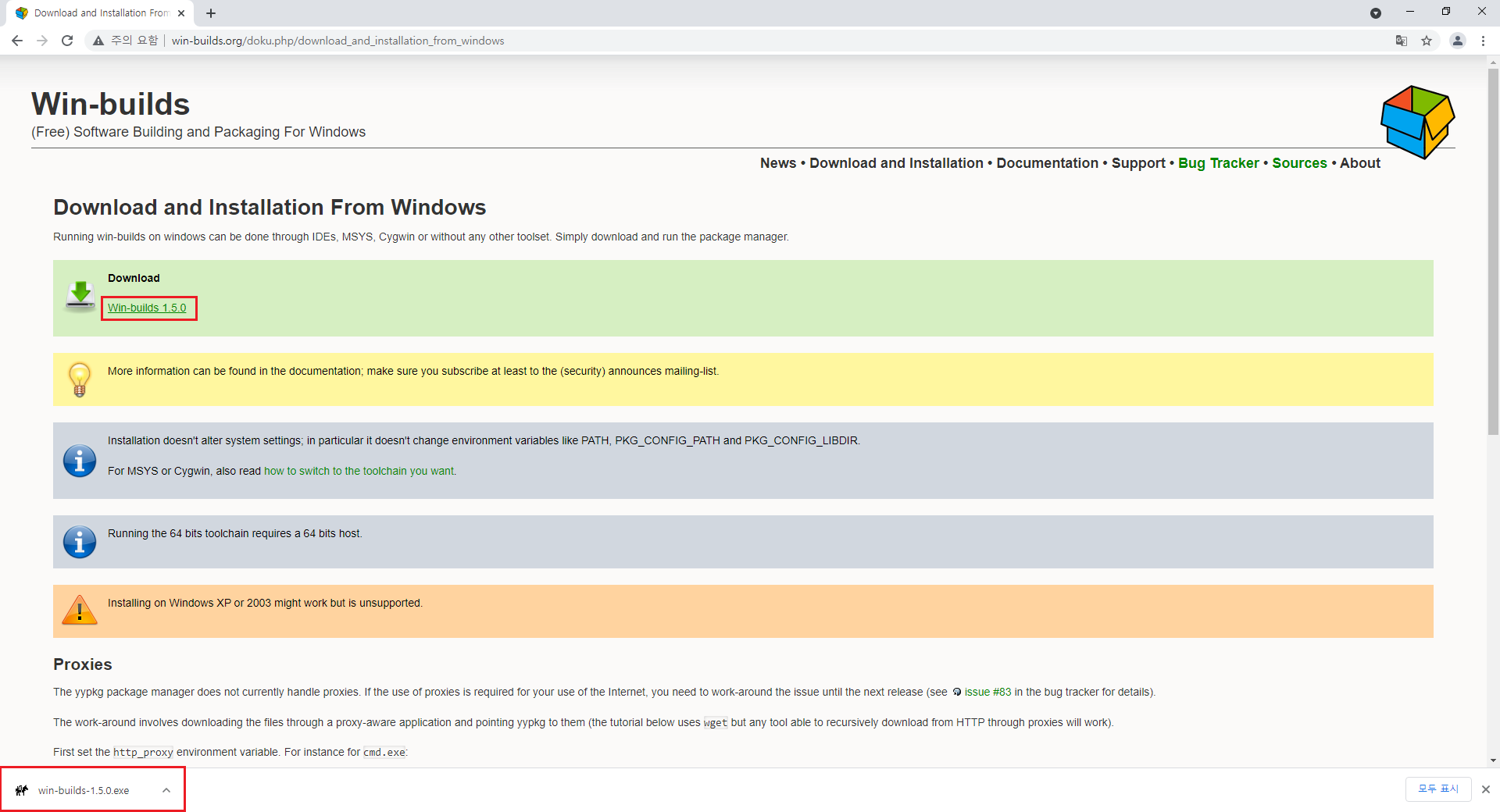Click the Win-builds box logo

[1418, 122]
